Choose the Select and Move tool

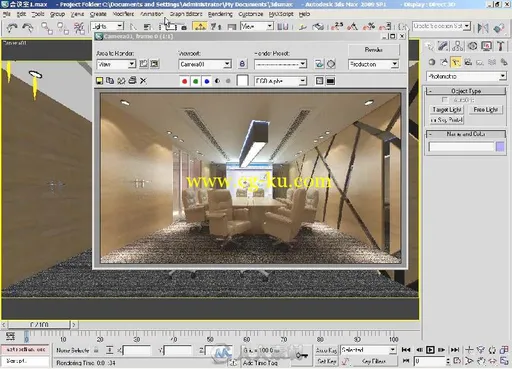(x=200, y=26)
